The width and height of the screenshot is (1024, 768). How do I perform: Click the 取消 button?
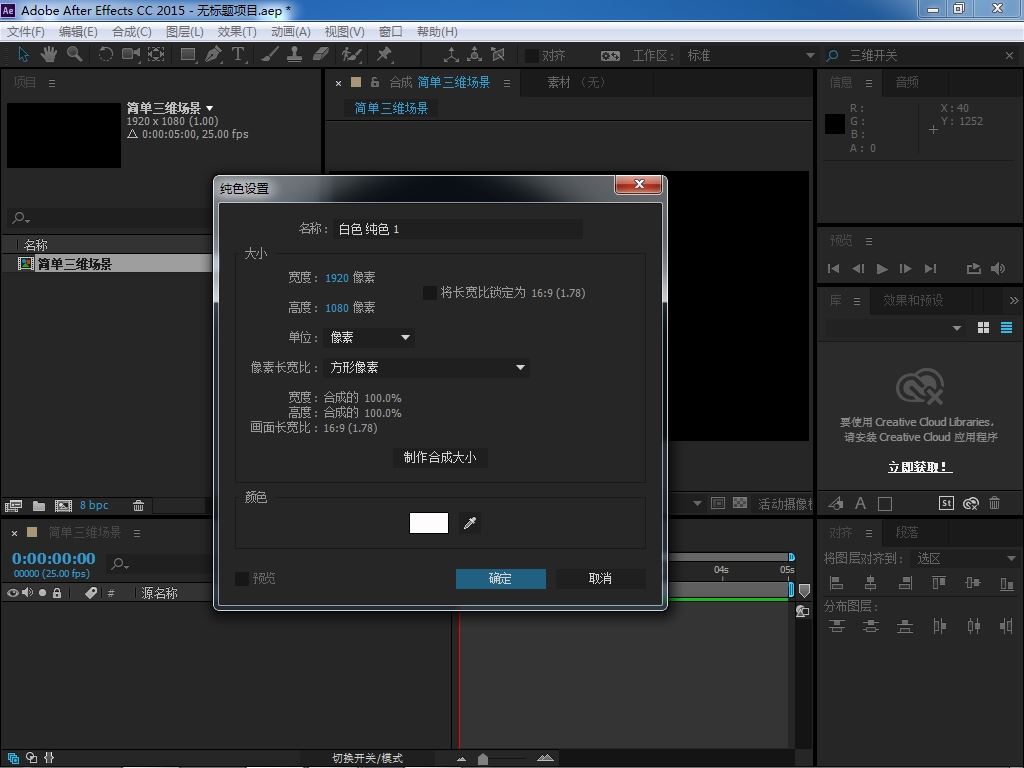click(x=600, y=579)
